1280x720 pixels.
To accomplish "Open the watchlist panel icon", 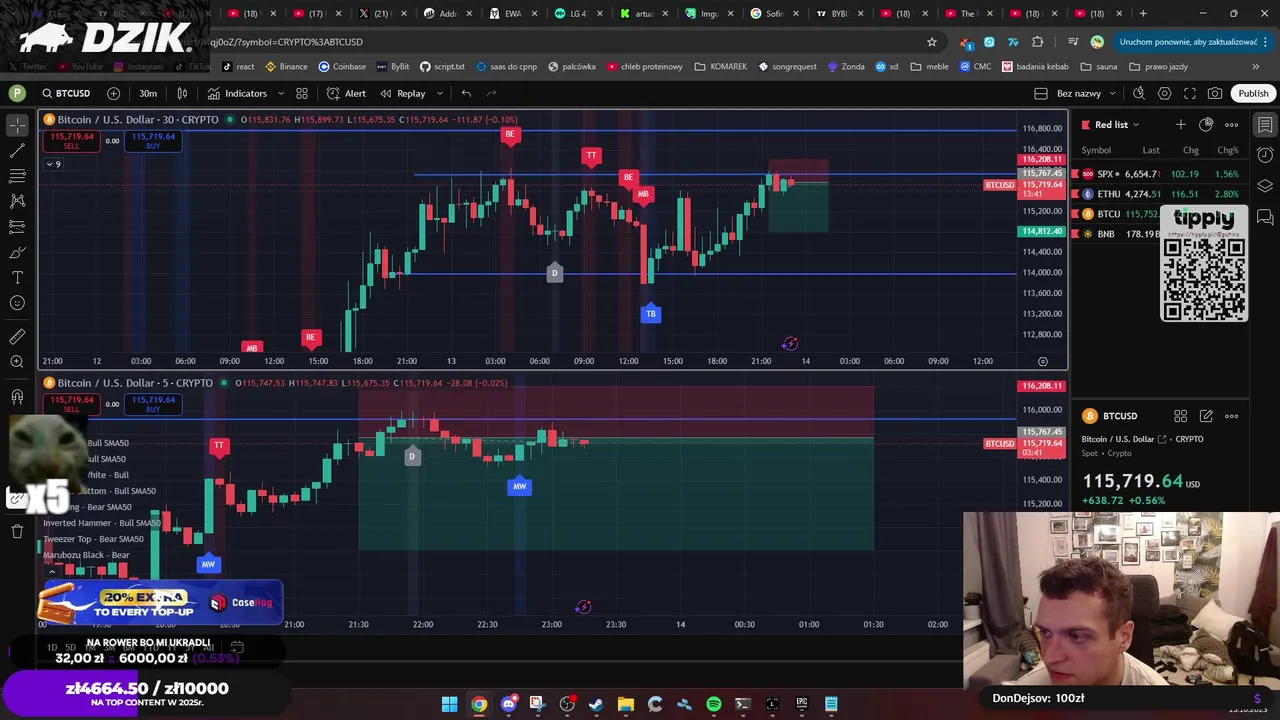I will (1265, 125).
